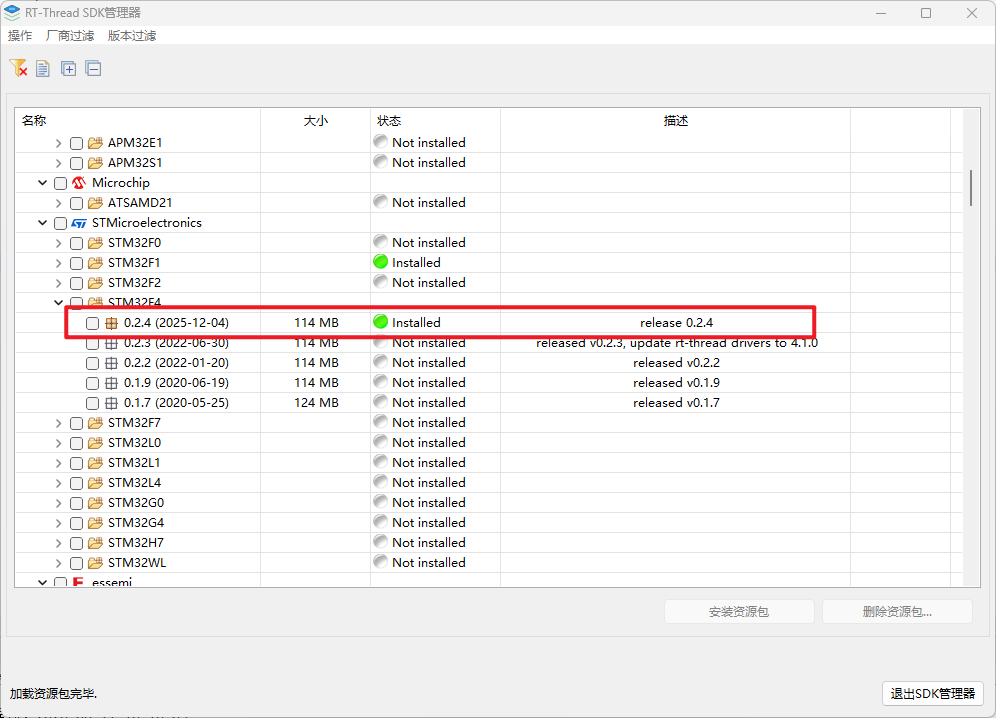Click the APM32E1 folder icon
This screenshot has height=718, width=996.
[95, 143]
